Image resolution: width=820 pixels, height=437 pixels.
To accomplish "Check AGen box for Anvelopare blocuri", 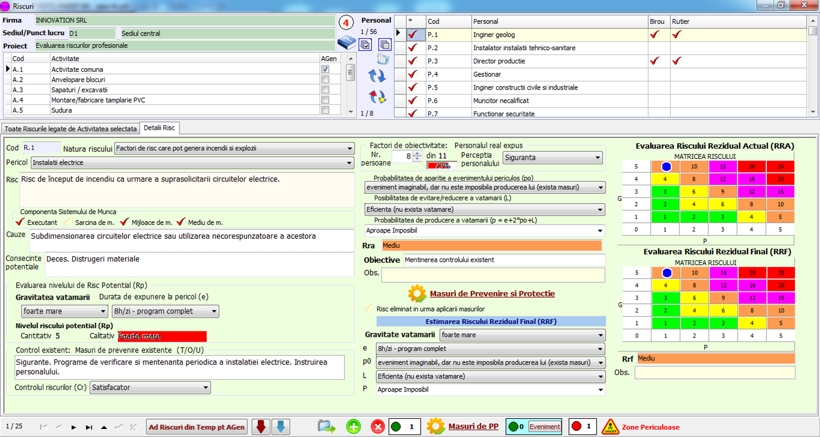I will coord(325,79).
